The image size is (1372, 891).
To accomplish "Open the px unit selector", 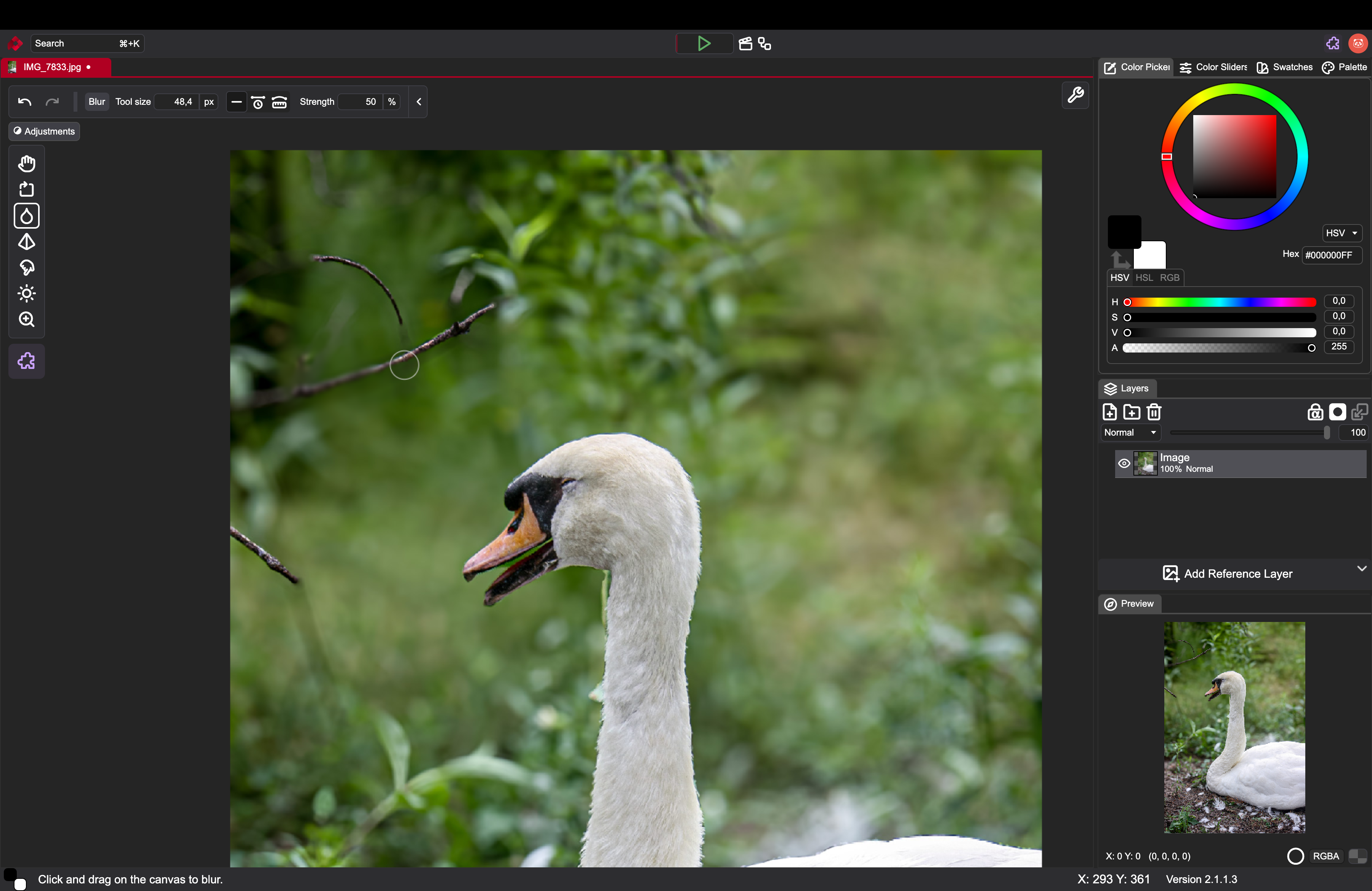I will pos(209,102).
